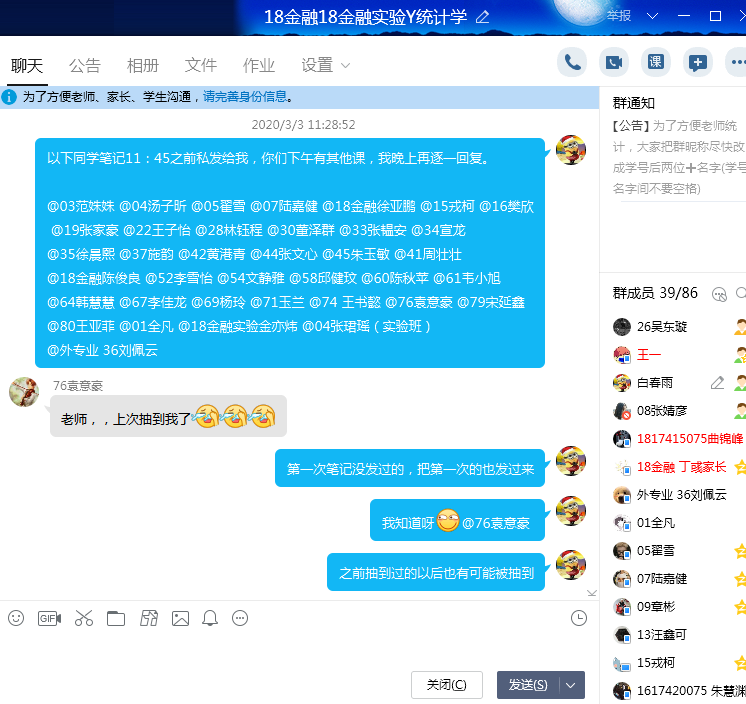Click the edit pencil beside group title
Screen dimensions: 746x704
point(483,16)
